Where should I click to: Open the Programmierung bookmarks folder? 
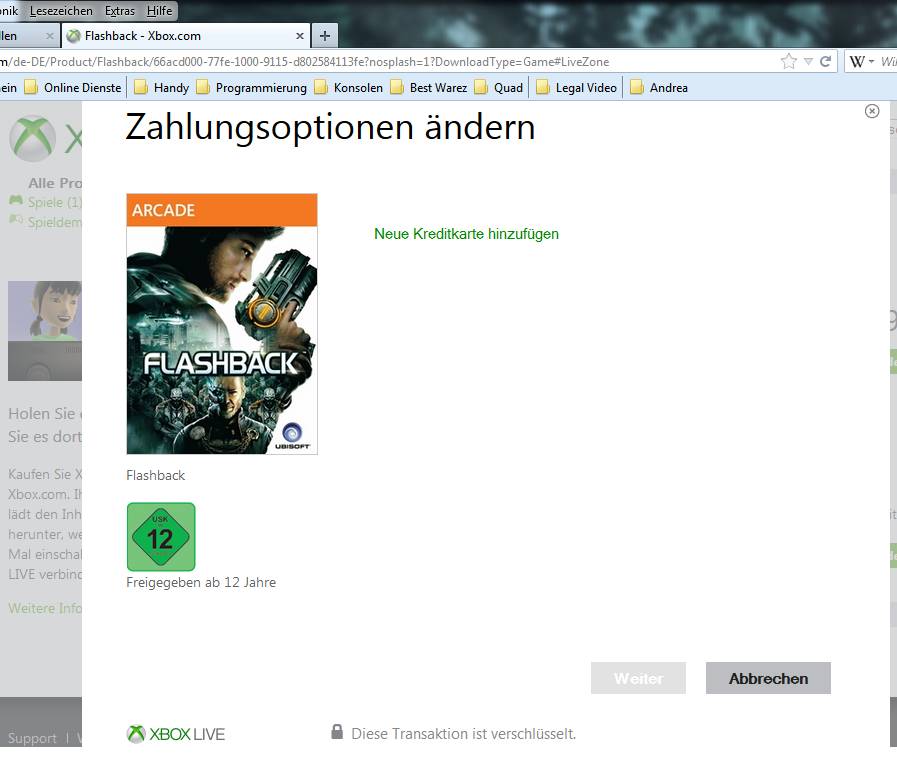pos(251,88)
